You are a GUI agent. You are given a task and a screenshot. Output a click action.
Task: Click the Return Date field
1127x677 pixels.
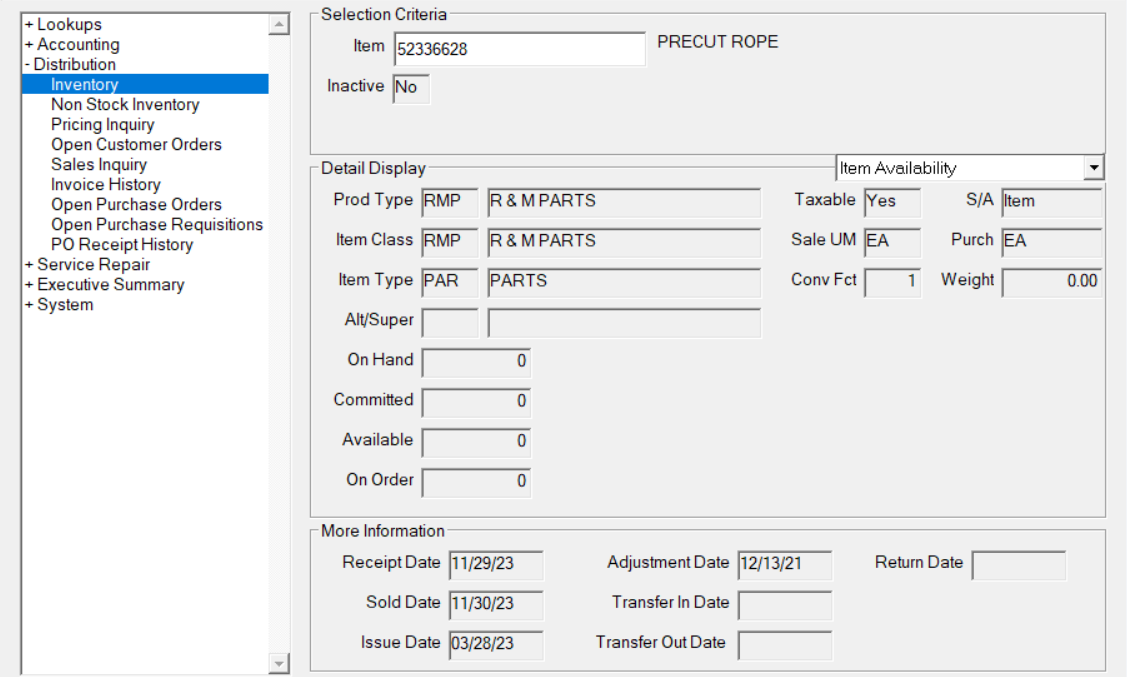click(x=1018, y=565)
